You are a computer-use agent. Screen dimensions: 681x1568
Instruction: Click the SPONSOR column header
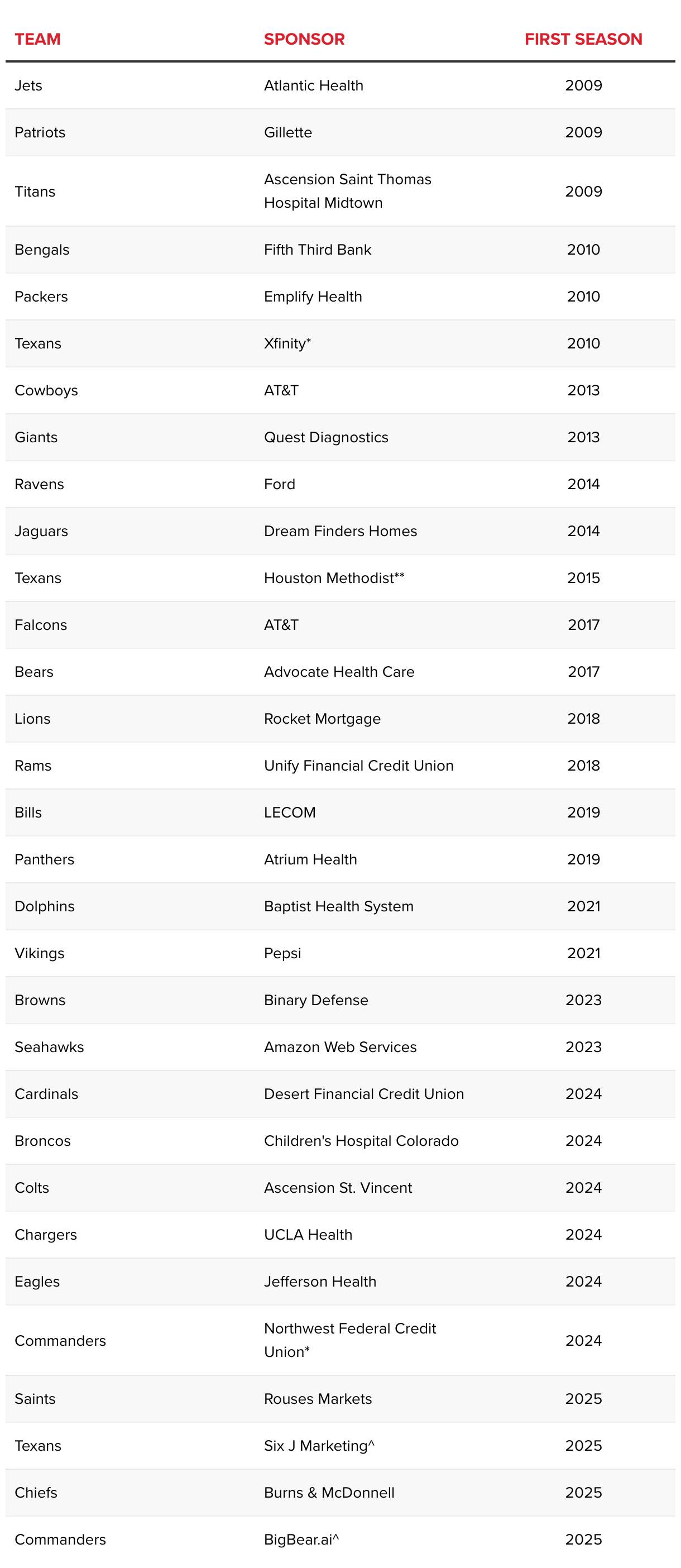pos(304,40)
